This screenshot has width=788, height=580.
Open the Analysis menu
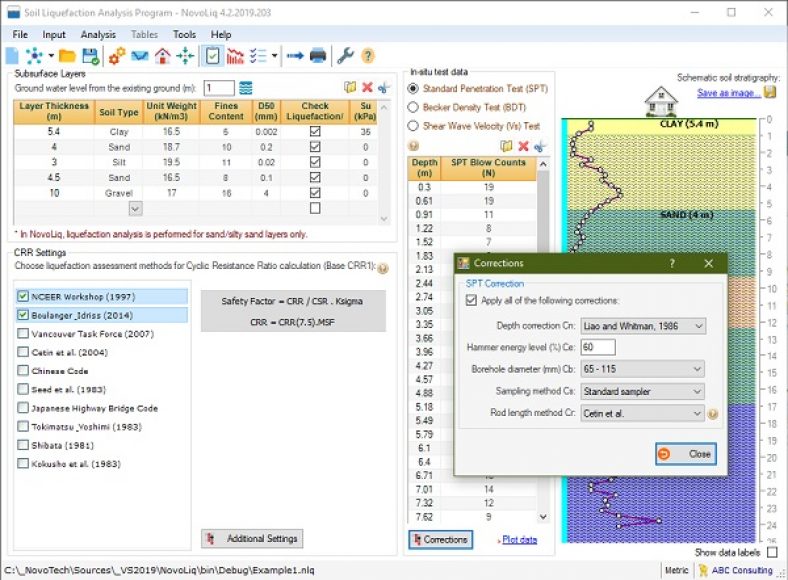coord(98,34)
